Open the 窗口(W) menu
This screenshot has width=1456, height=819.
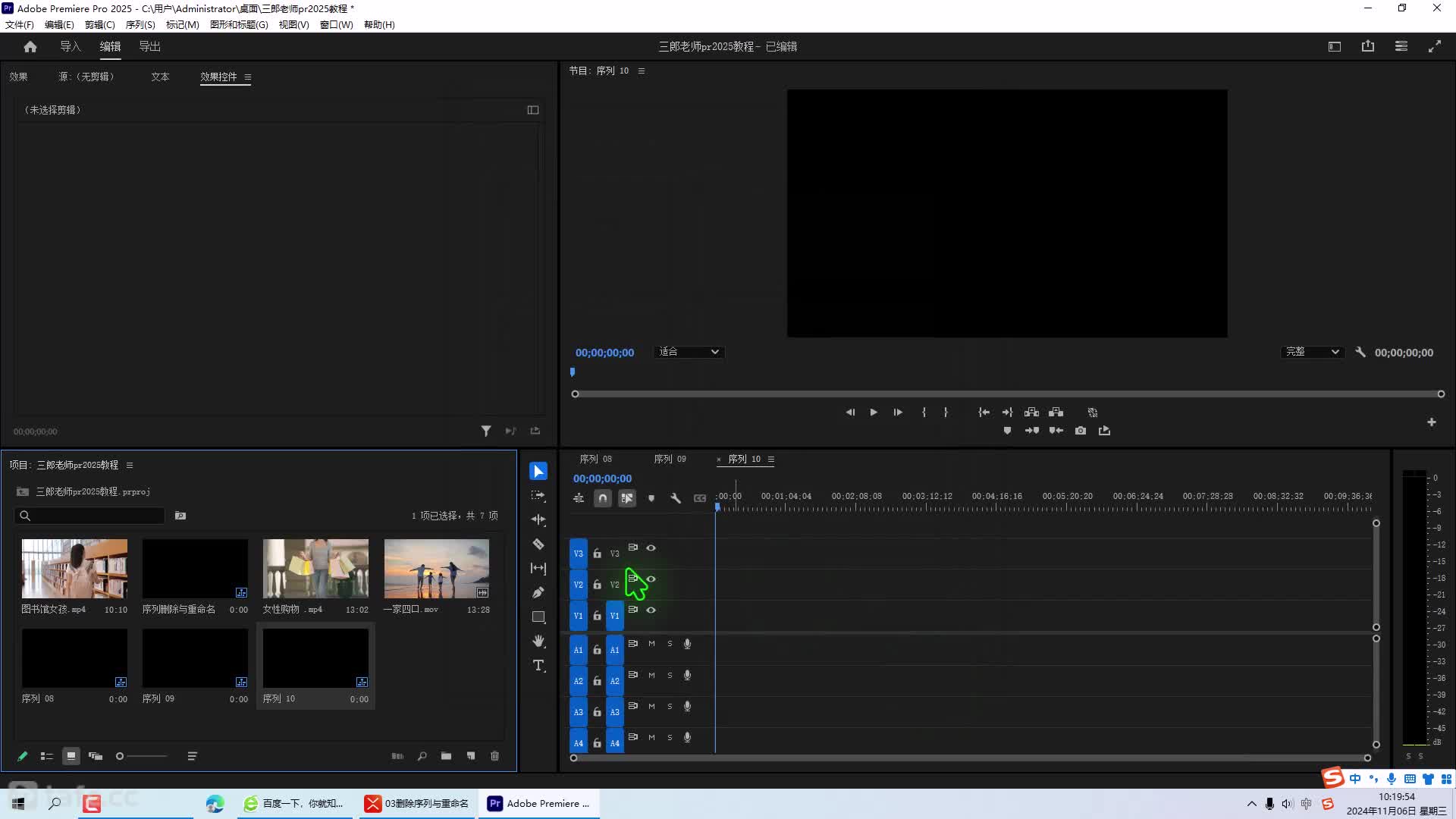[x=337, y=24]
